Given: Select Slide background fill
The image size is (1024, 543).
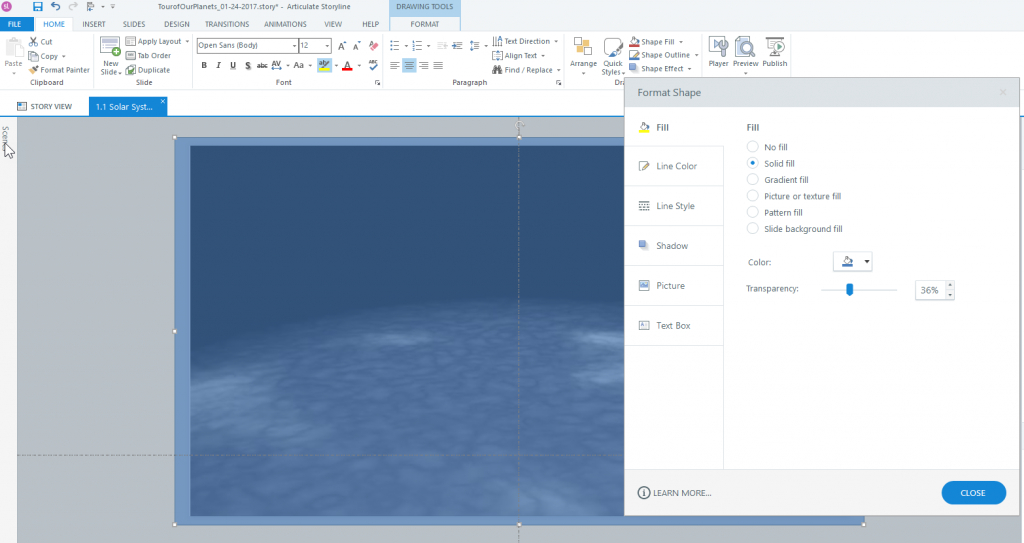Looking at the screenshot, I should [753, 229].
